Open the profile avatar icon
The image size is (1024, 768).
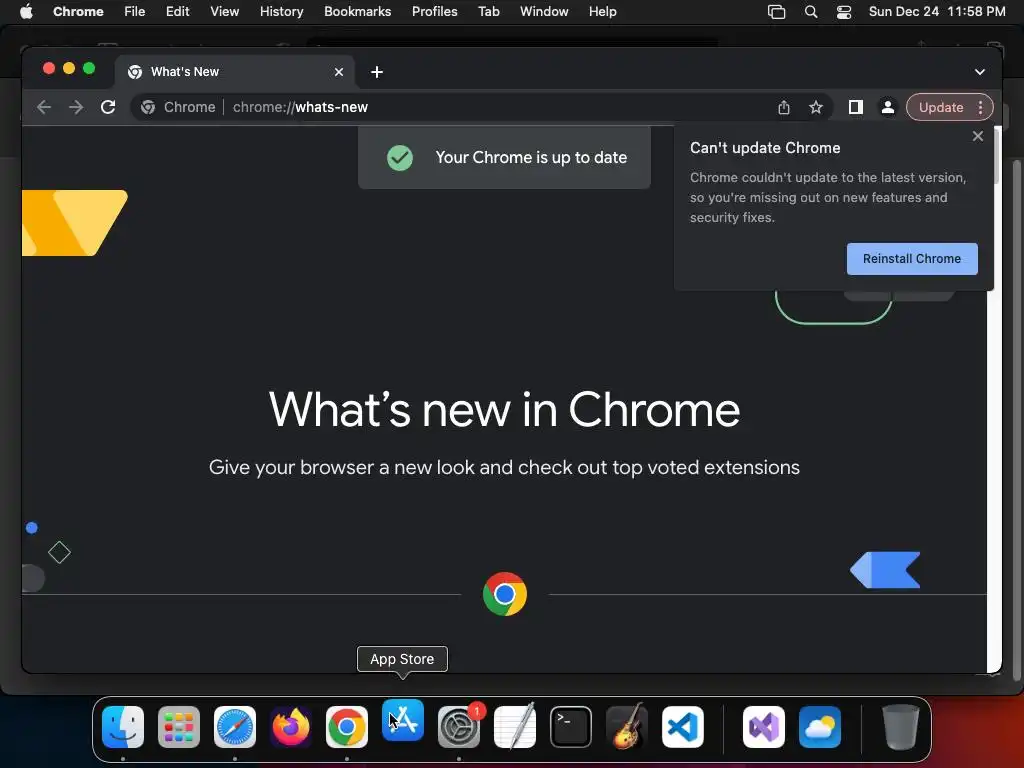(x=888, y=107)
